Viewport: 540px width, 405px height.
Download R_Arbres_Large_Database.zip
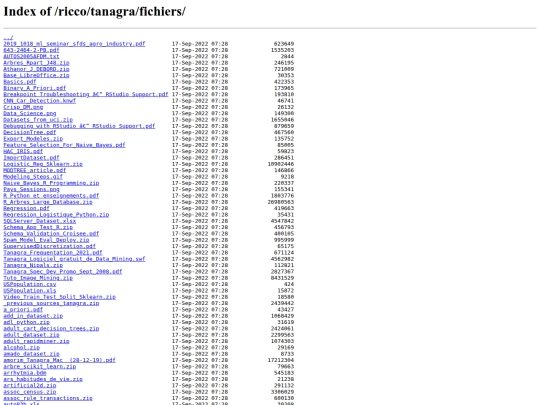(x=48, y=202)
